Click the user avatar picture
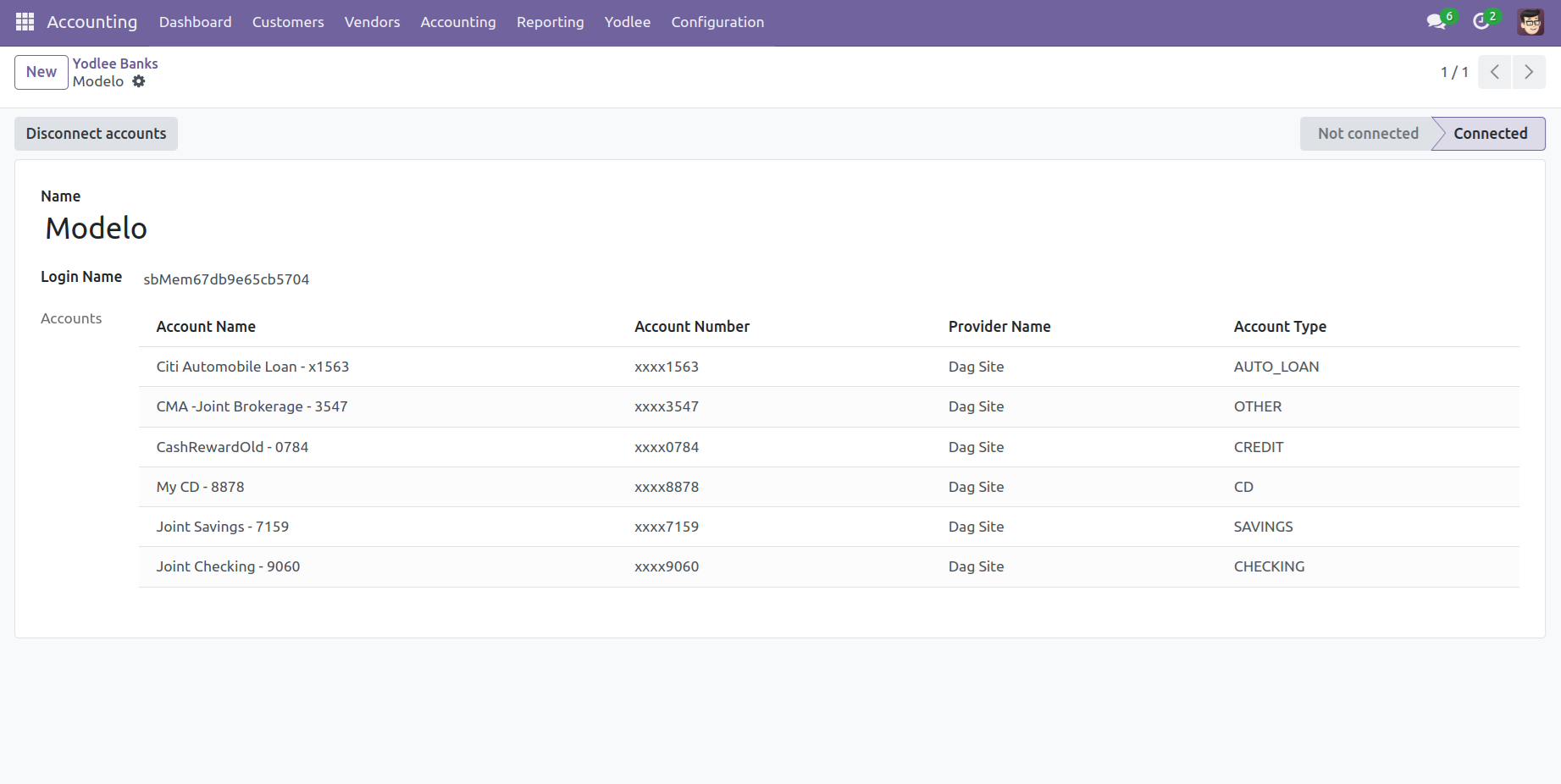This screenshot has width=1561, height=784. pyautogui.click(x=1531, y=22)
